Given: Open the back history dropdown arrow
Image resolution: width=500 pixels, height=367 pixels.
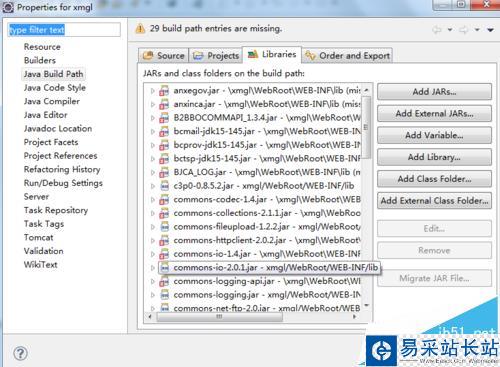Looking at the screenshot, I should pos(450,30).
